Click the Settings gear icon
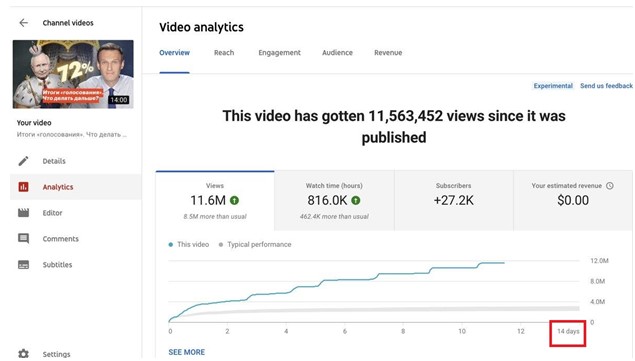Screen dimensions: 635x361 [23, 354]
